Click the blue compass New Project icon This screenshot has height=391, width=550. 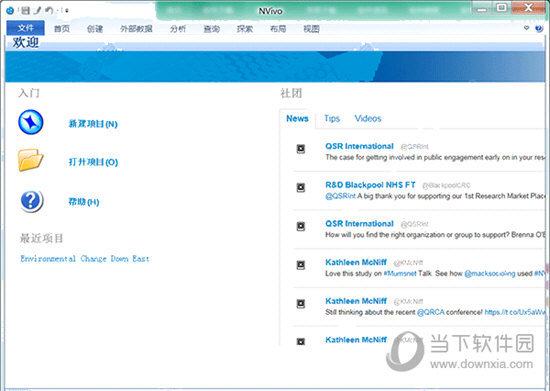coord(31,122)
